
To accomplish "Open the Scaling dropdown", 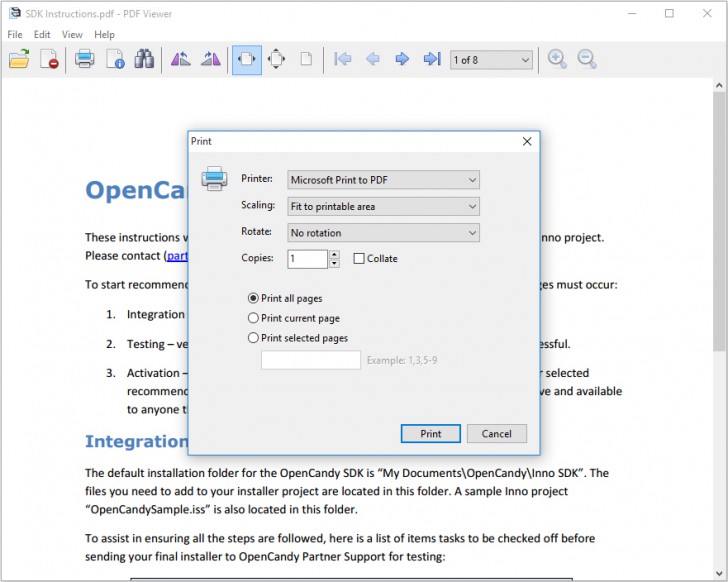I will [x=384, y=206].
